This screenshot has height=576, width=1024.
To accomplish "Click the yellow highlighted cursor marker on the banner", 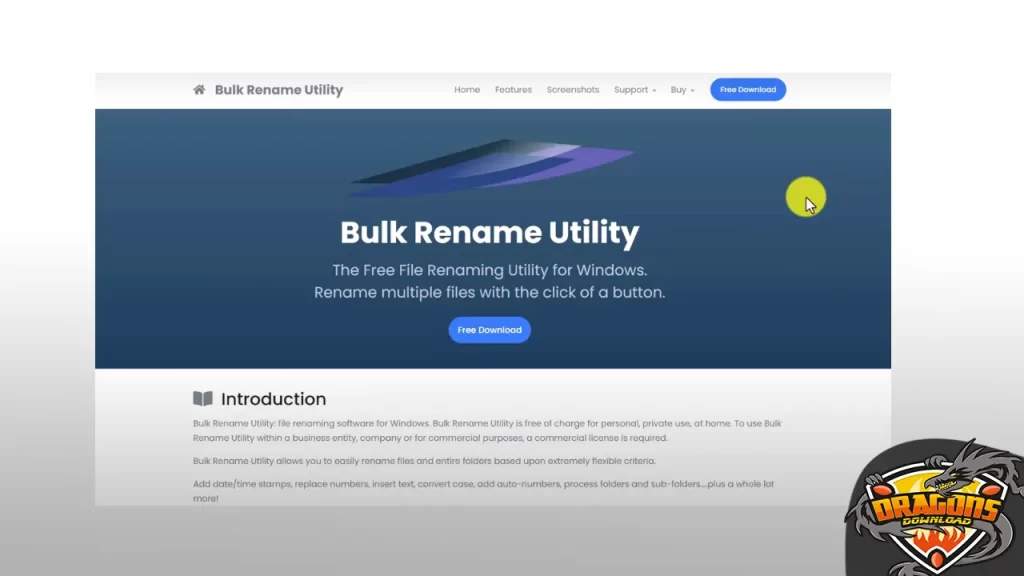I will 806,198.
